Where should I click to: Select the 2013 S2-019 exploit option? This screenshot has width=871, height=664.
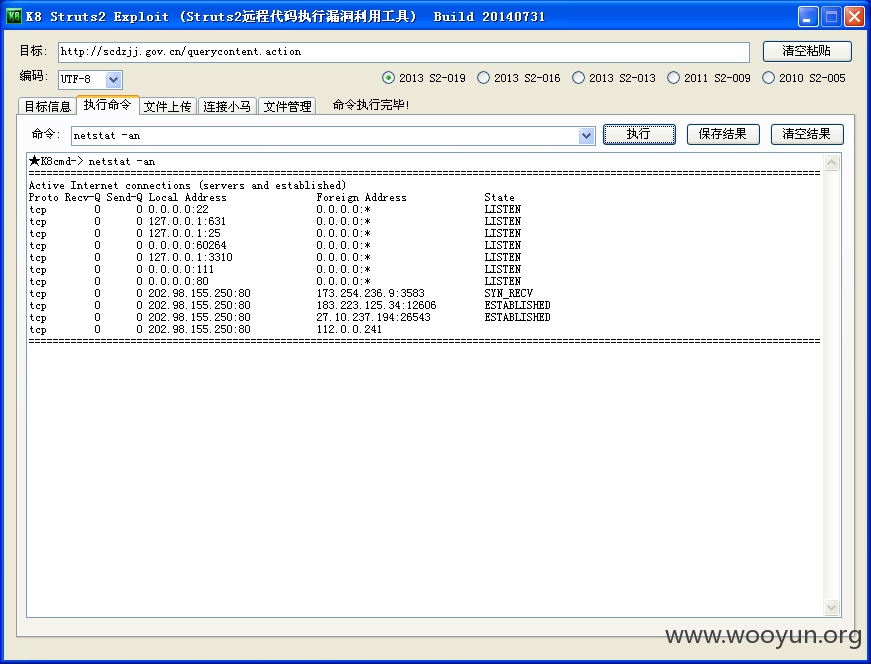424,78
